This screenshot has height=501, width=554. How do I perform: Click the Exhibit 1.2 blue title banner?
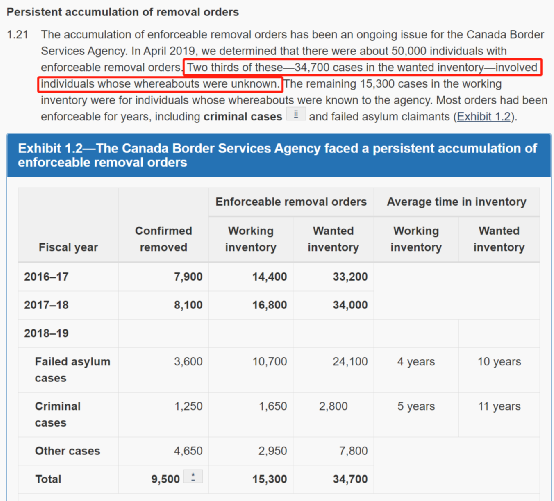click(279, 155)
